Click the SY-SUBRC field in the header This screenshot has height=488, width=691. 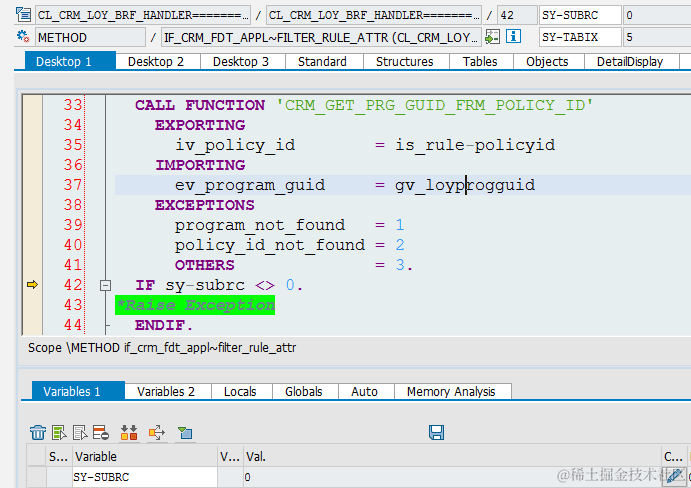tap(580, 15)
